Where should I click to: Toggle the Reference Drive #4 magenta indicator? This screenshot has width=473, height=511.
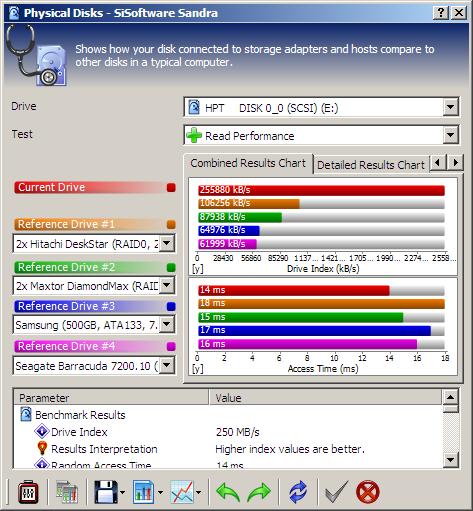click(171, 346)
